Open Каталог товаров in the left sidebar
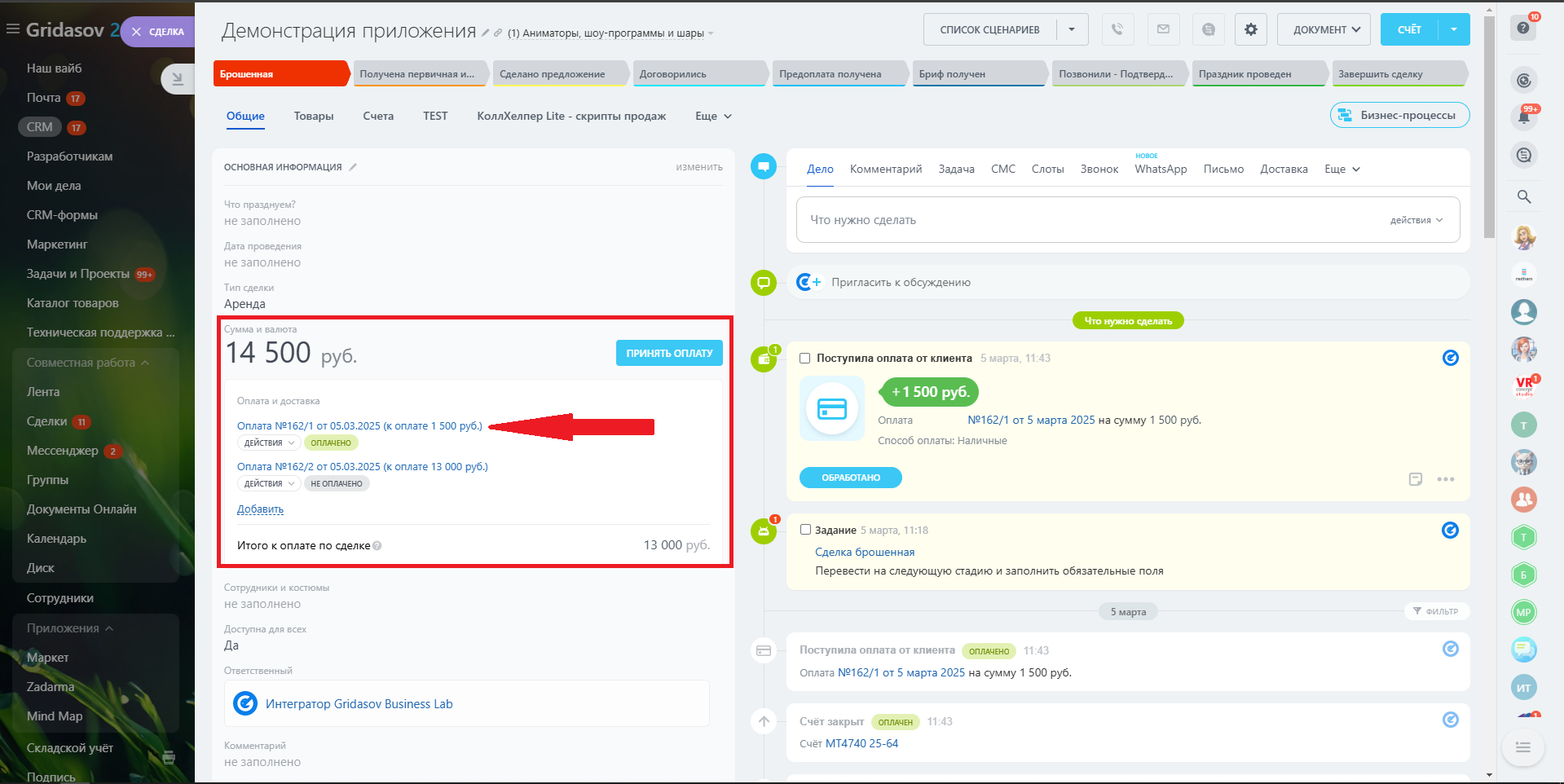Image resolution: width=1564 pixels, height=784 pixels. (x=73, y=303)
